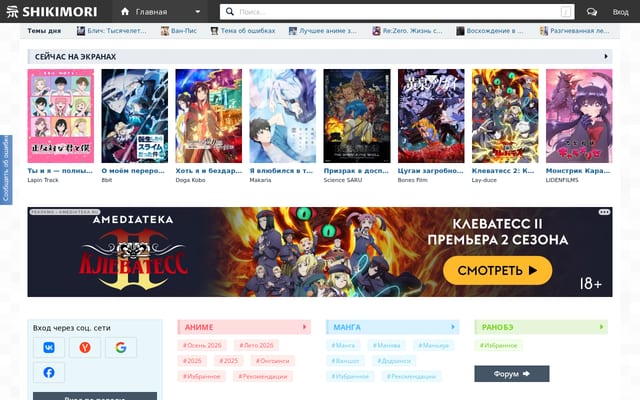Open the Ранобэ section header
640x400 pixels.
tap(541, 327)
